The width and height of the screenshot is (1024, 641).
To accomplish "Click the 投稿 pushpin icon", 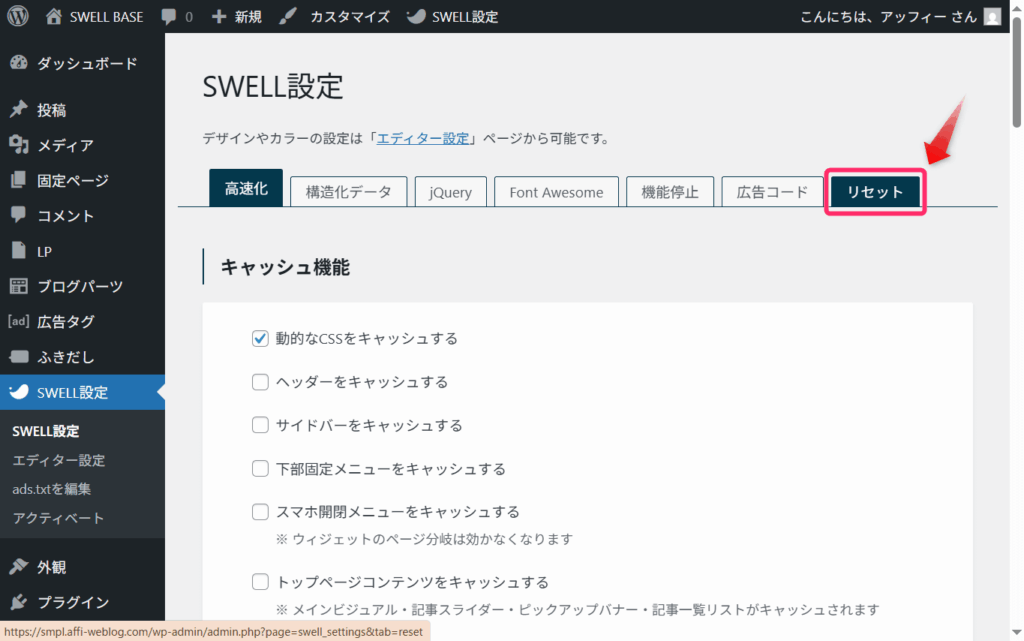I will pyautogui.click(x=19, y=109).
